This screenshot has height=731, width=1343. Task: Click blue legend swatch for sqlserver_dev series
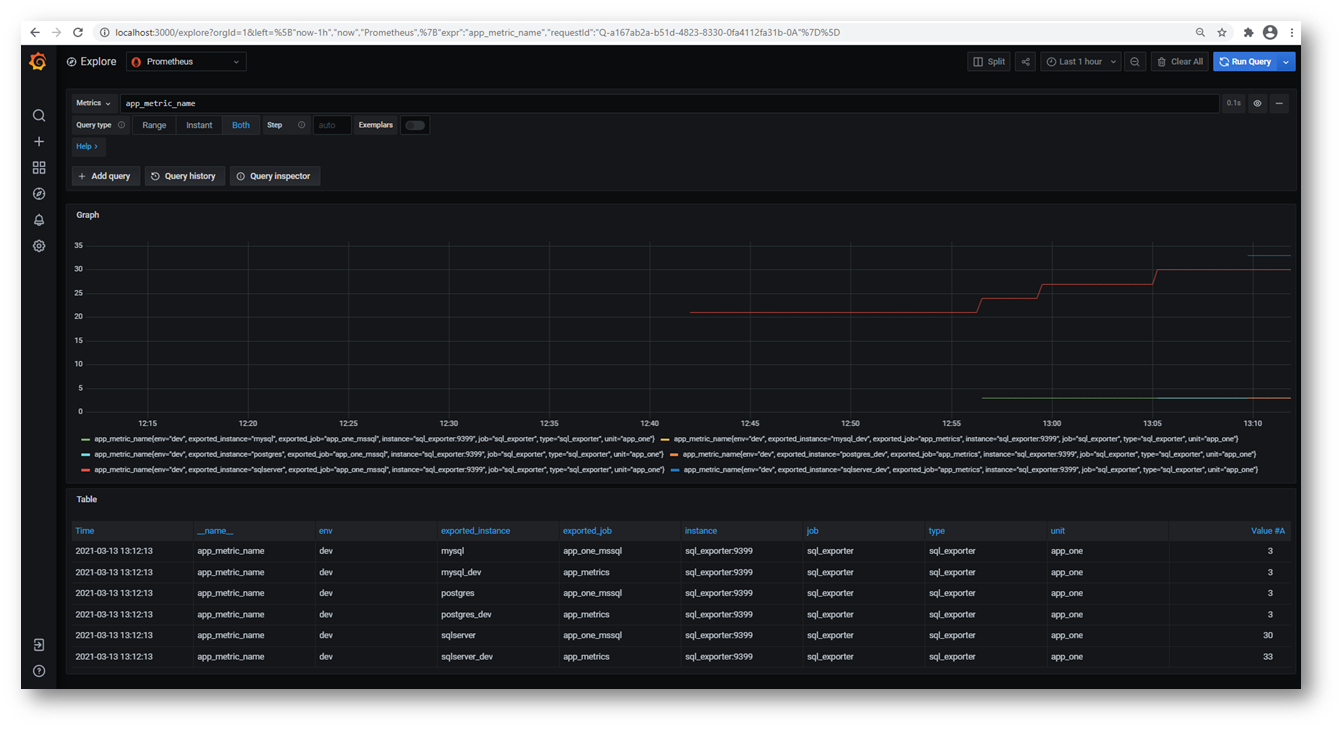click(675, 469)
